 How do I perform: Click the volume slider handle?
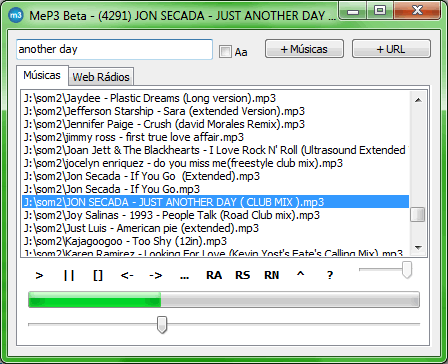pyautogui.click(x=407, y=269)
